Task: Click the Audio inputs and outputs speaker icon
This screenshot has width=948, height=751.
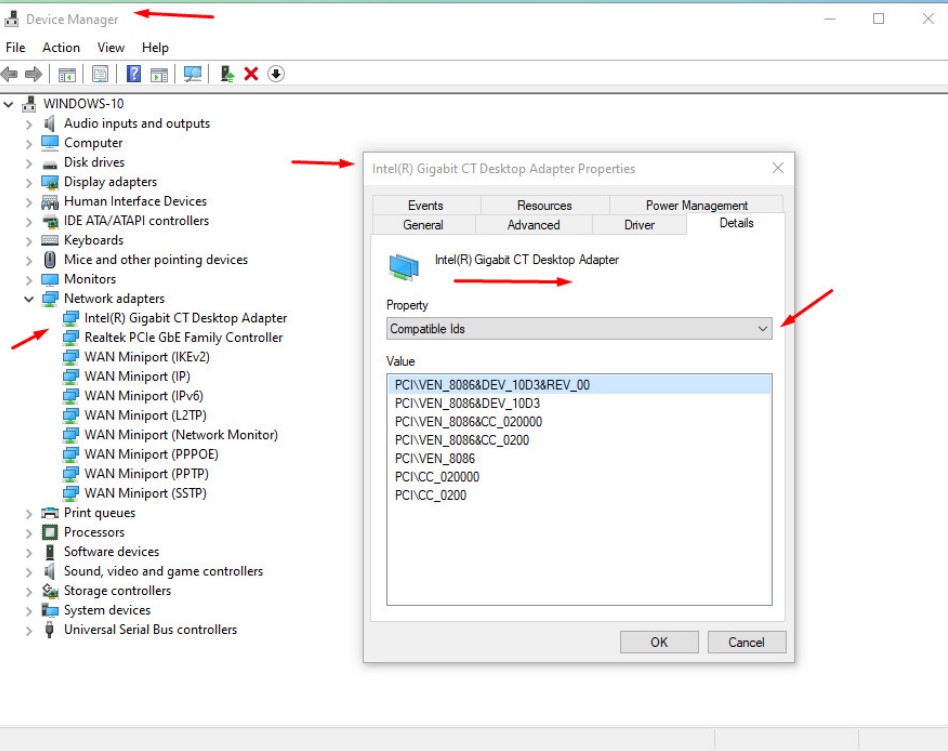Action: [x=50, y=123]
